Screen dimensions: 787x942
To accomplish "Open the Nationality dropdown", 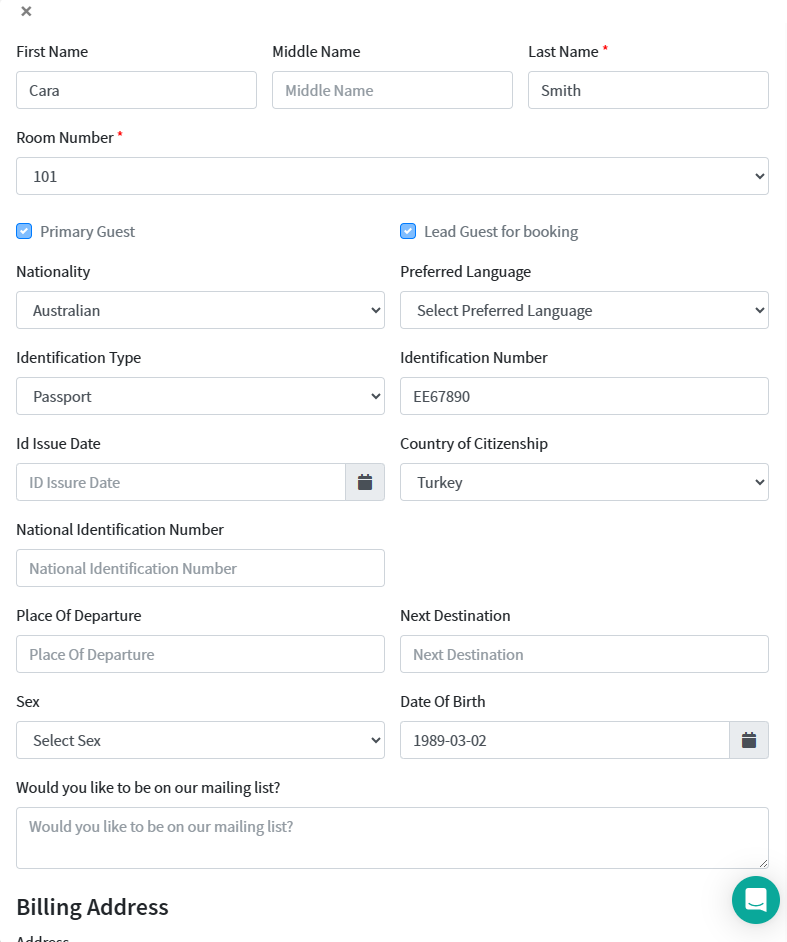I will (x=200, y=310).
